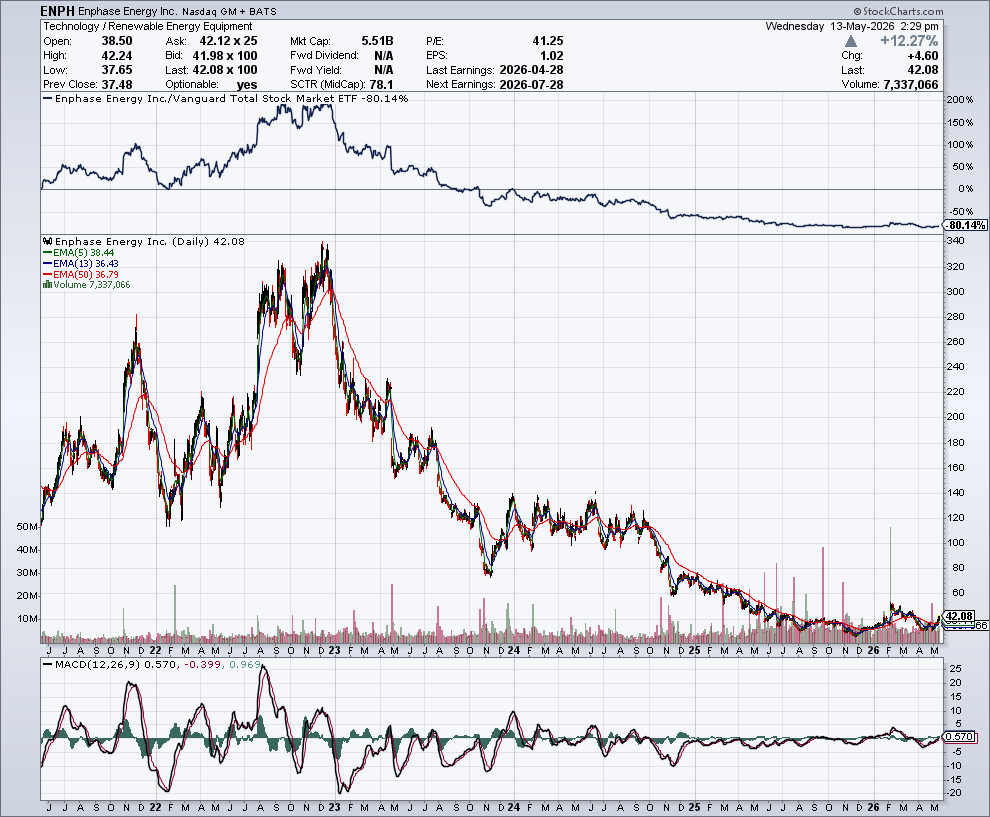Image resolution: width=990 pixels, height=817 pixels.
Task: Click the boxed 0.570 MACD value label
Action: [x=960, y=737]
